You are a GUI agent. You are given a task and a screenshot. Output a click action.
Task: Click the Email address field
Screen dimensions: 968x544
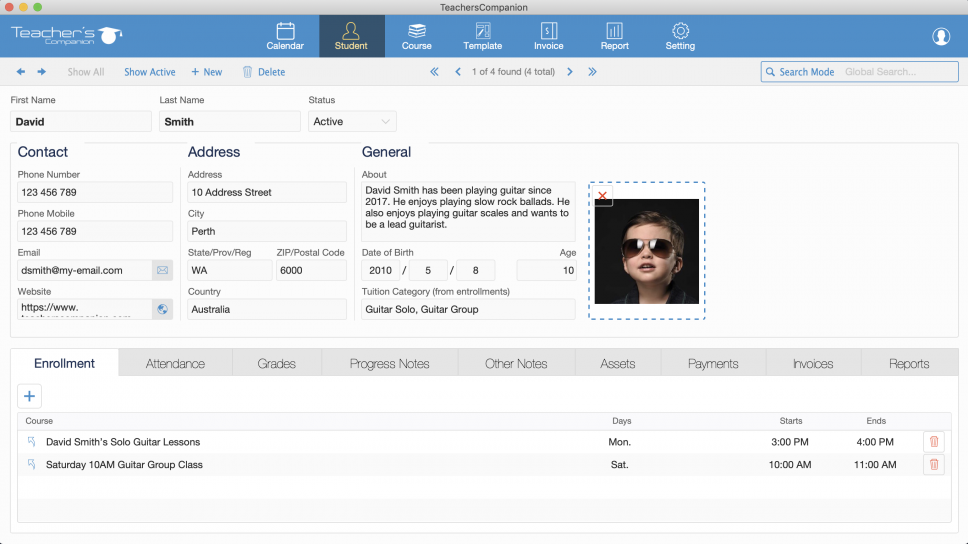click(x=85, y=270)
